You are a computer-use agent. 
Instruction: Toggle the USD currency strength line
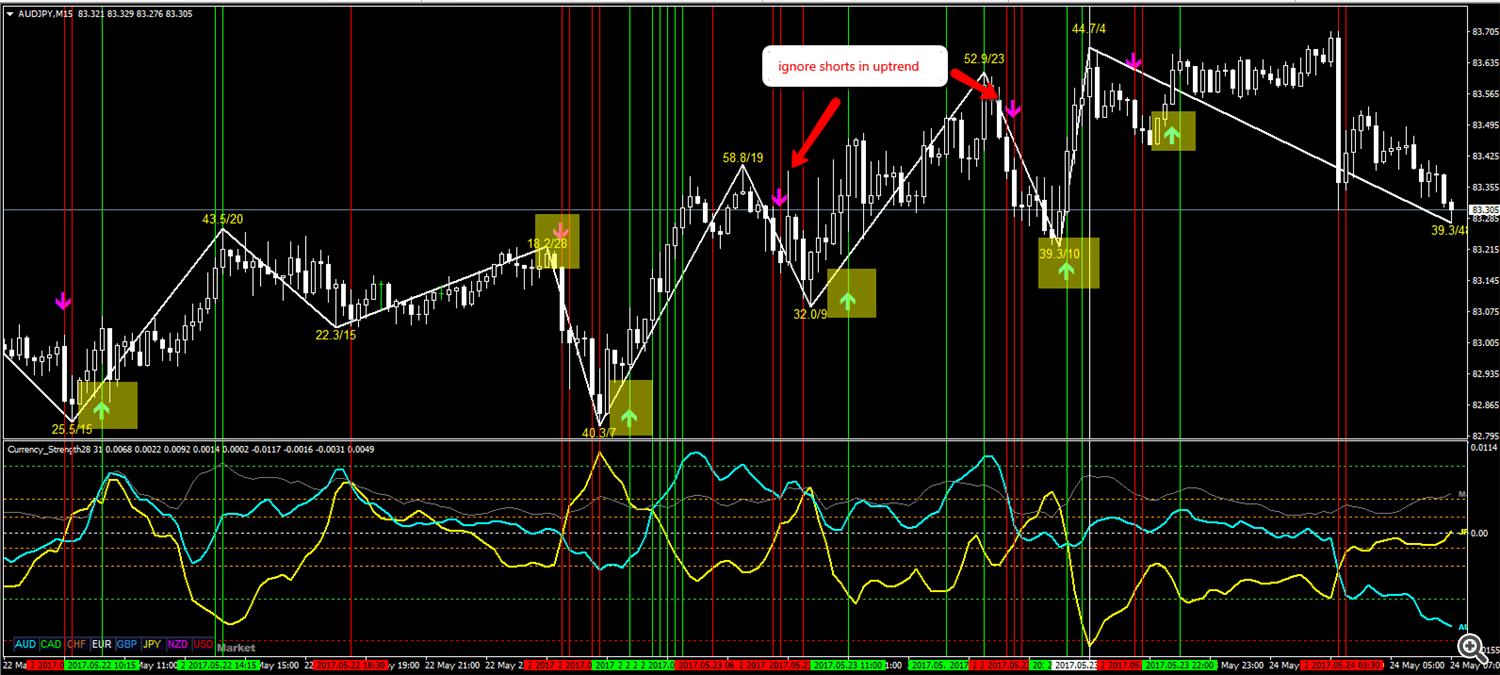tap(202, 644)
